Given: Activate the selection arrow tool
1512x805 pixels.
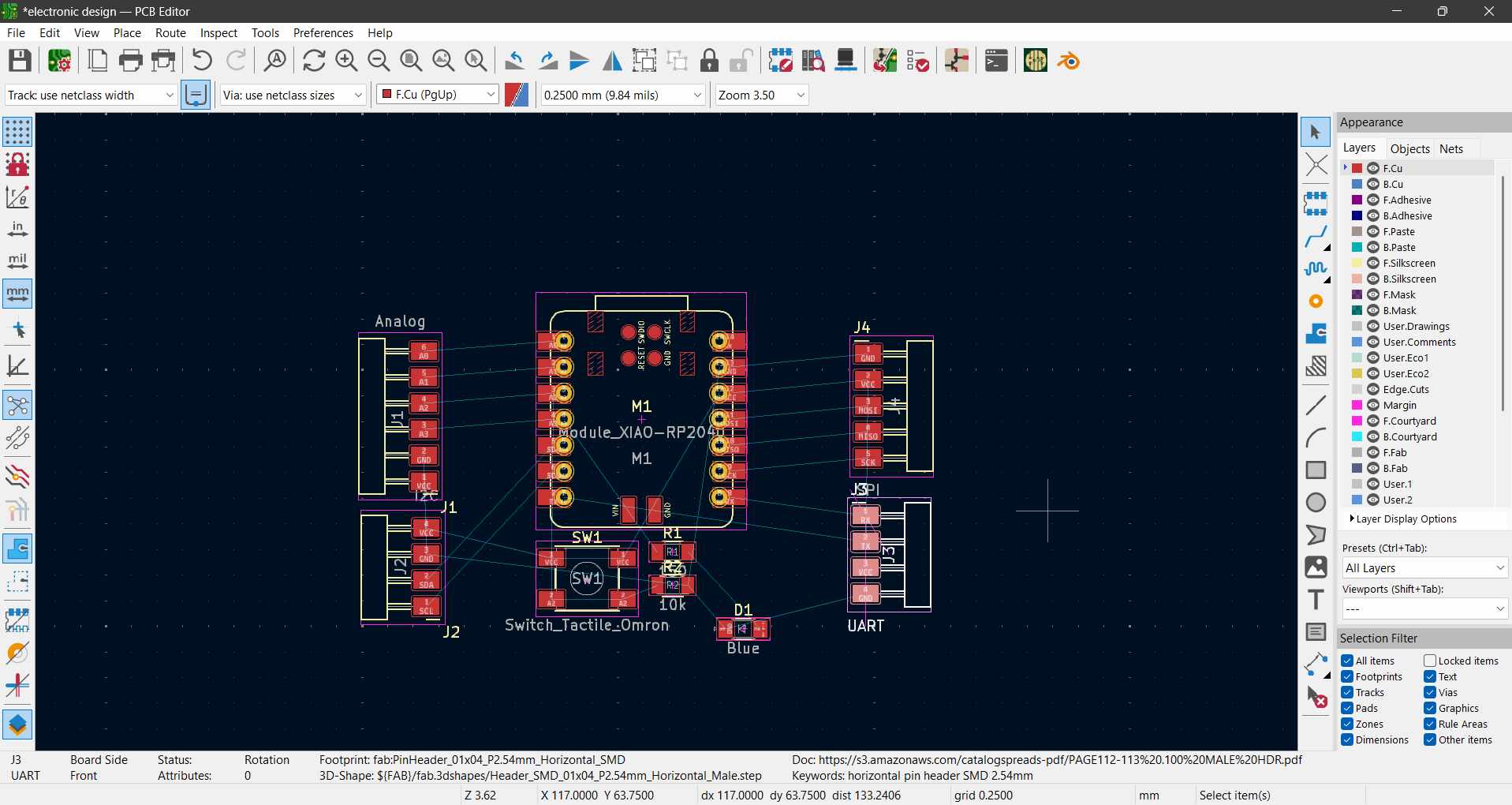Looking at the screenshot, I should coord(1316,132).
